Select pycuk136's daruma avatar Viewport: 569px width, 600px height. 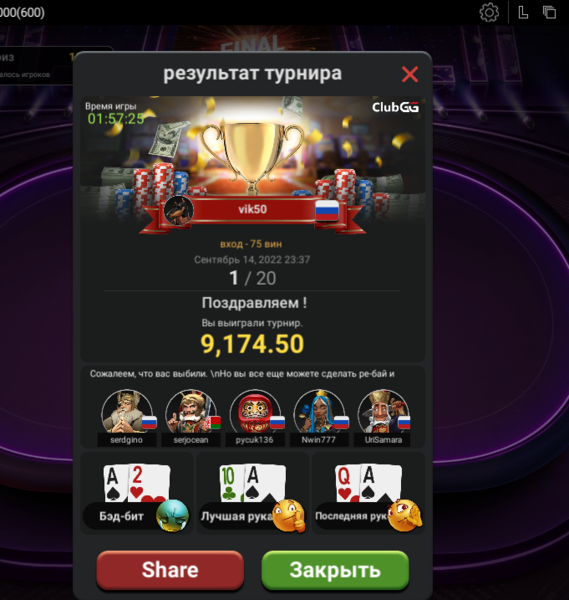click(255, 411)
